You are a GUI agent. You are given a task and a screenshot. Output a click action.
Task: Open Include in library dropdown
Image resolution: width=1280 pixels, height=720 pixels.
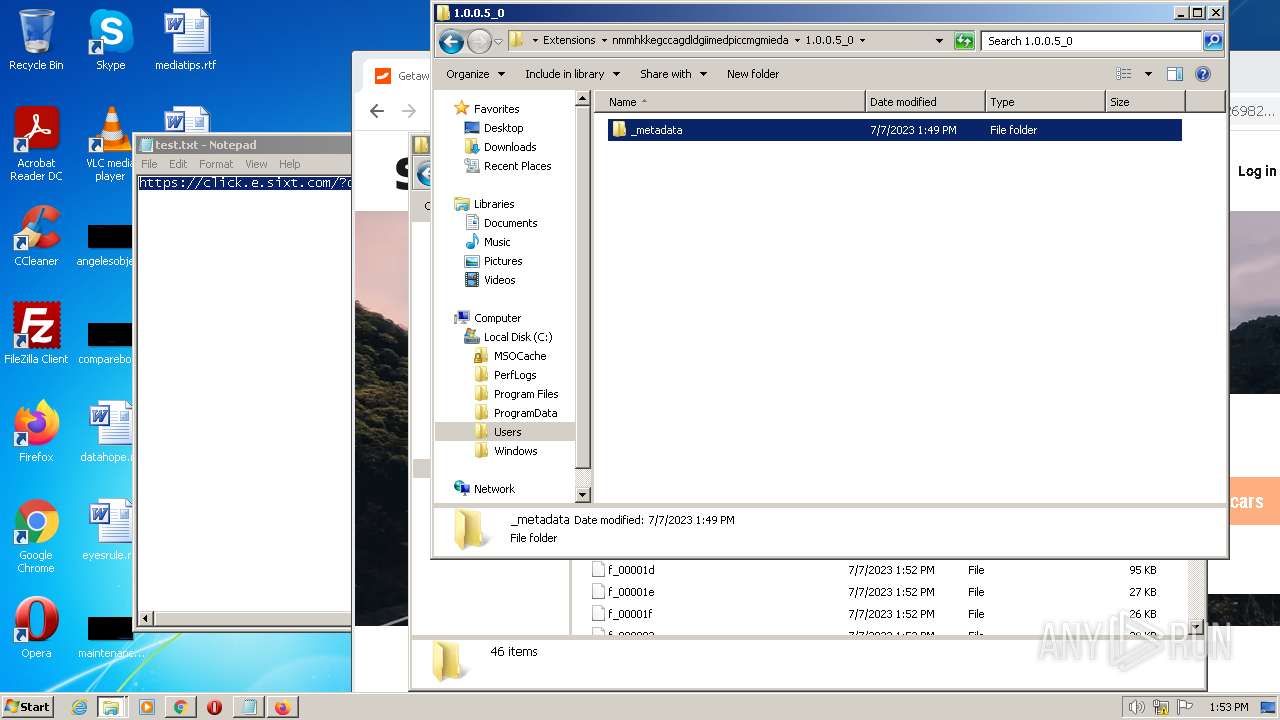(572, 74)
